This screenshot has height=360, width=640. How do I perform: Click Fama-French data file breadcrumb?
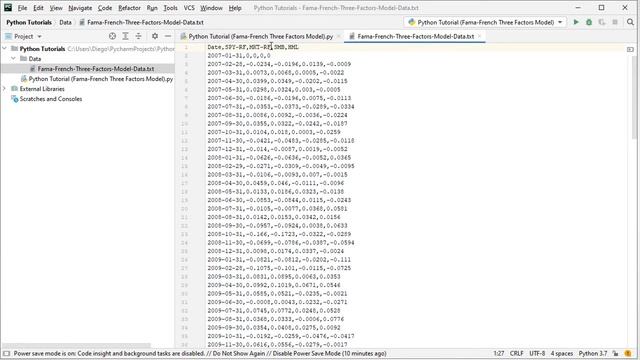(141, 22)
